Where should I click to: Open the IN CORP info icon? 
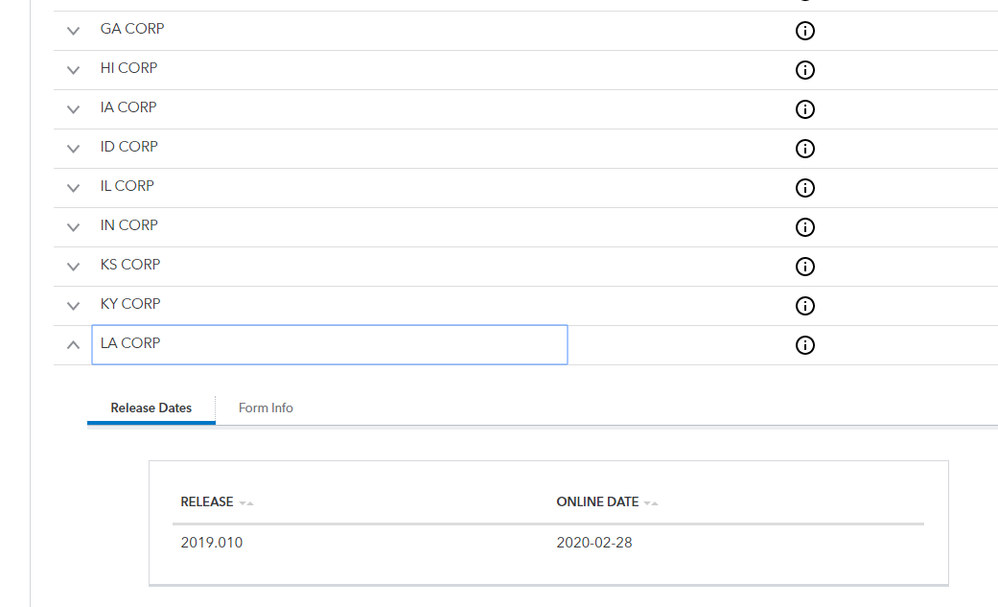tap(804, 227)
